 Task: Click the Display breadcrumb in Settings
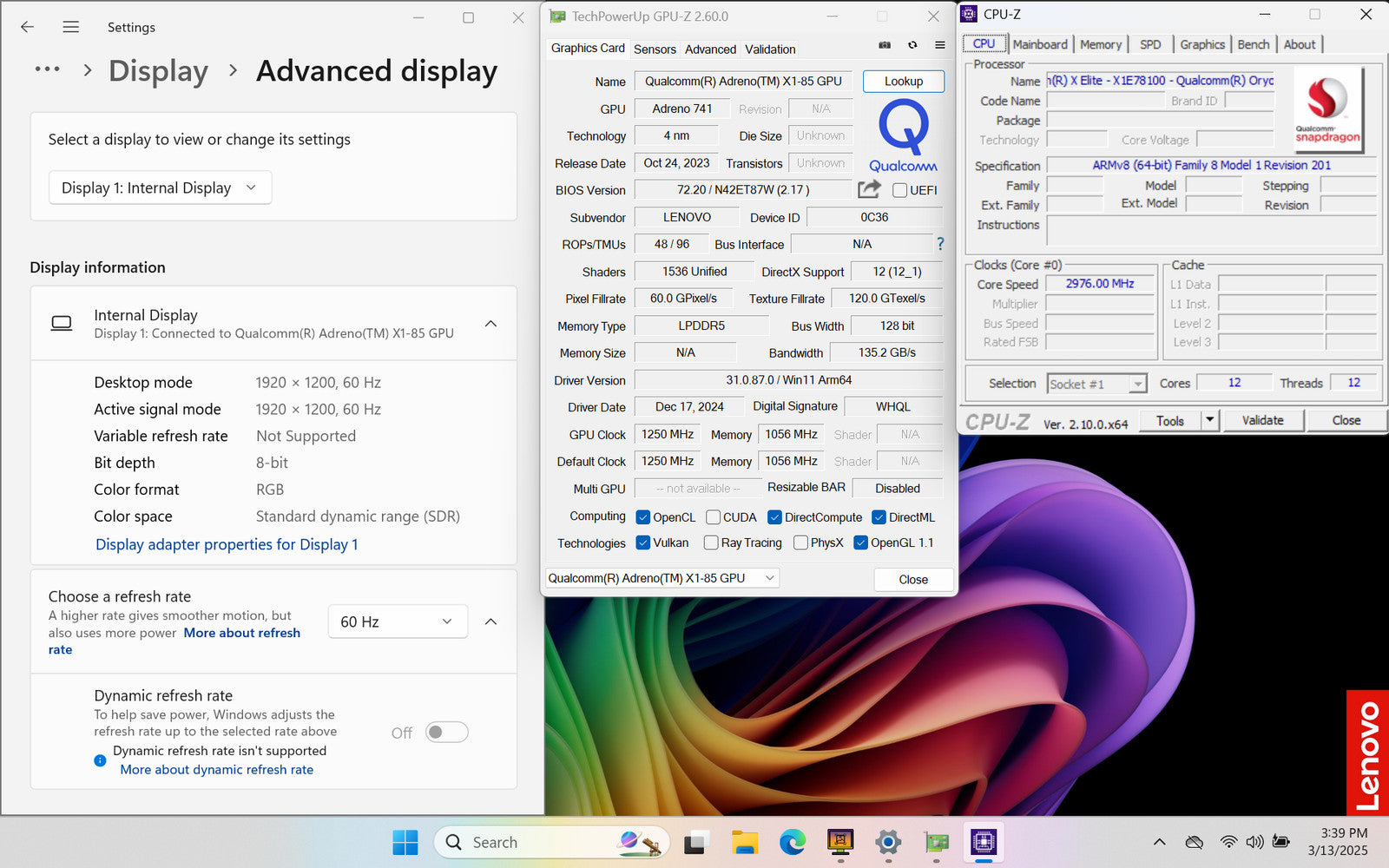(158, 70)
